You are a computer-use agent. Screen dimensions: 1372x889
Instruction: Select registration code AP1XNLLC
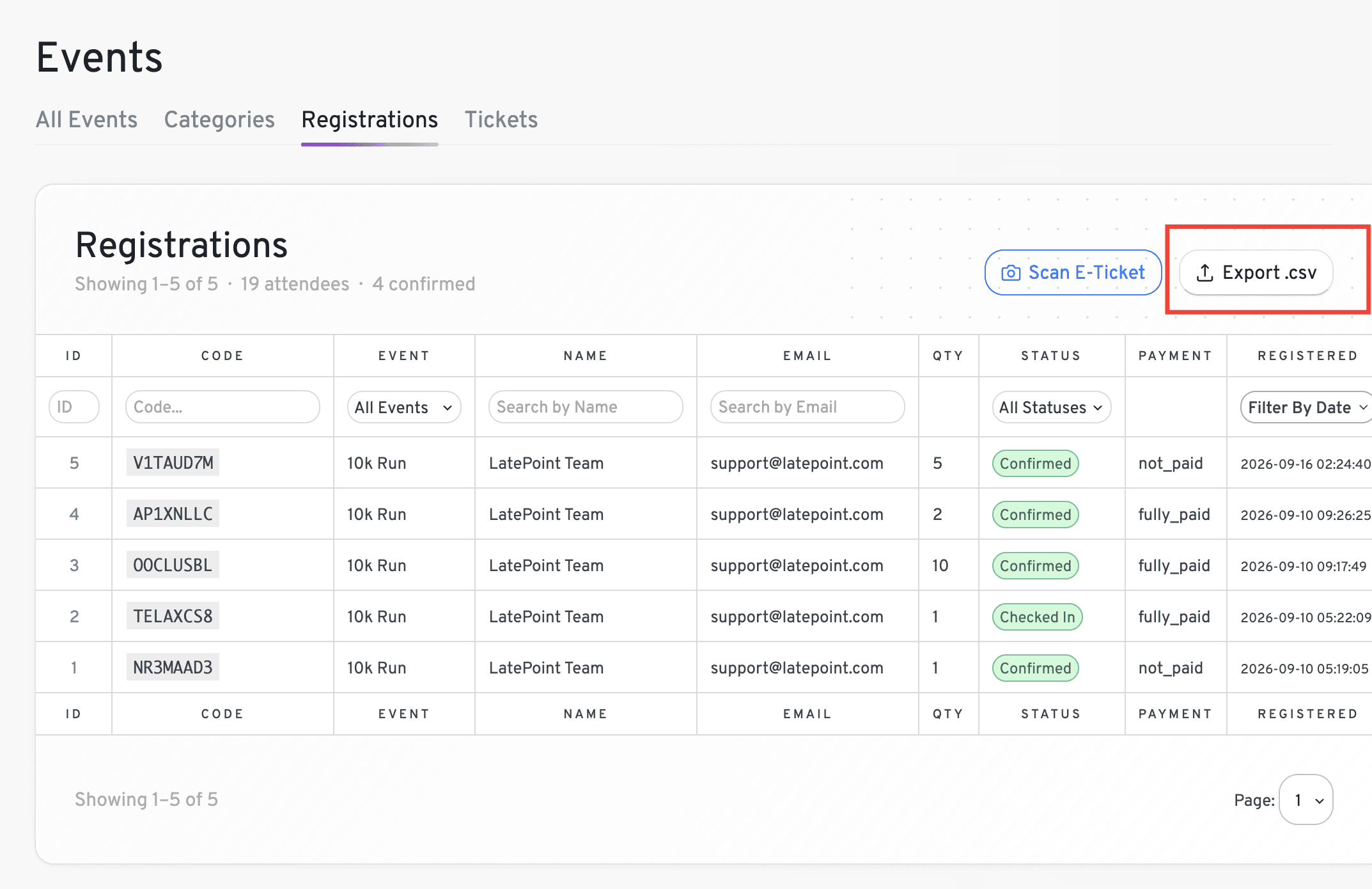point(173,514)
